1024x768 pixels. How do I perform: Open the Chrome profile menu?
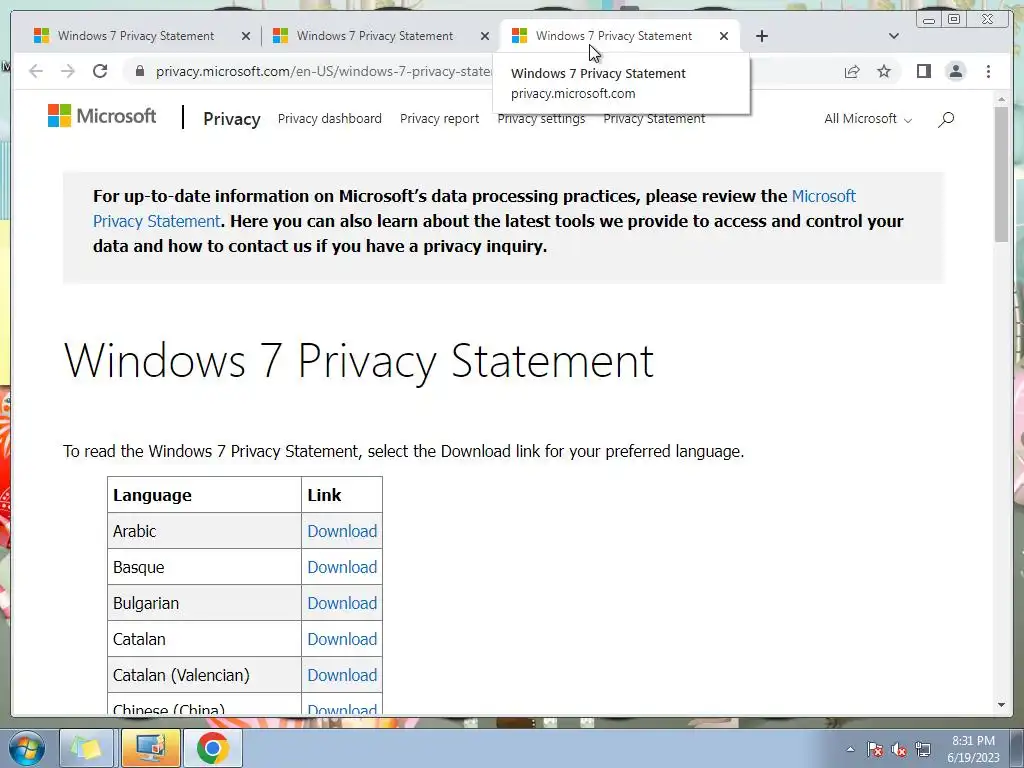pos(955,71)
